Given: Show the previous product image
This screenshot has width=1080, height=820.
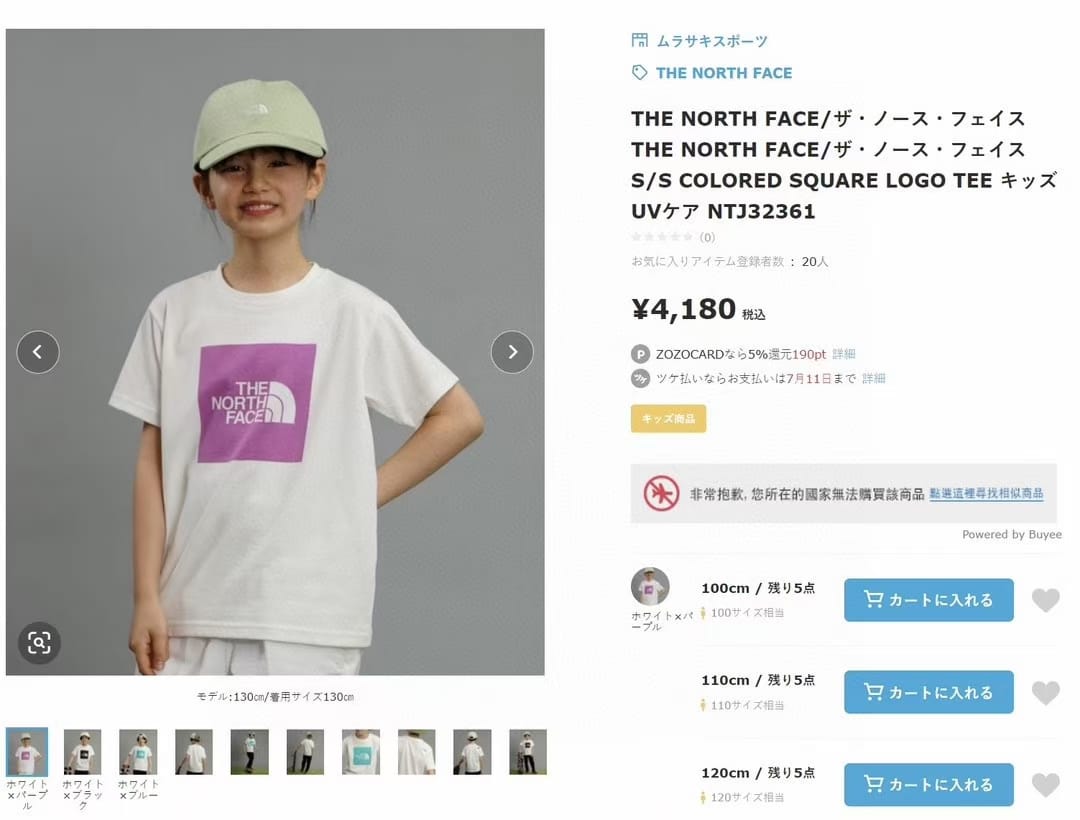Looking at the screenshot, I should pyautogui.click(x=38, y=352).
